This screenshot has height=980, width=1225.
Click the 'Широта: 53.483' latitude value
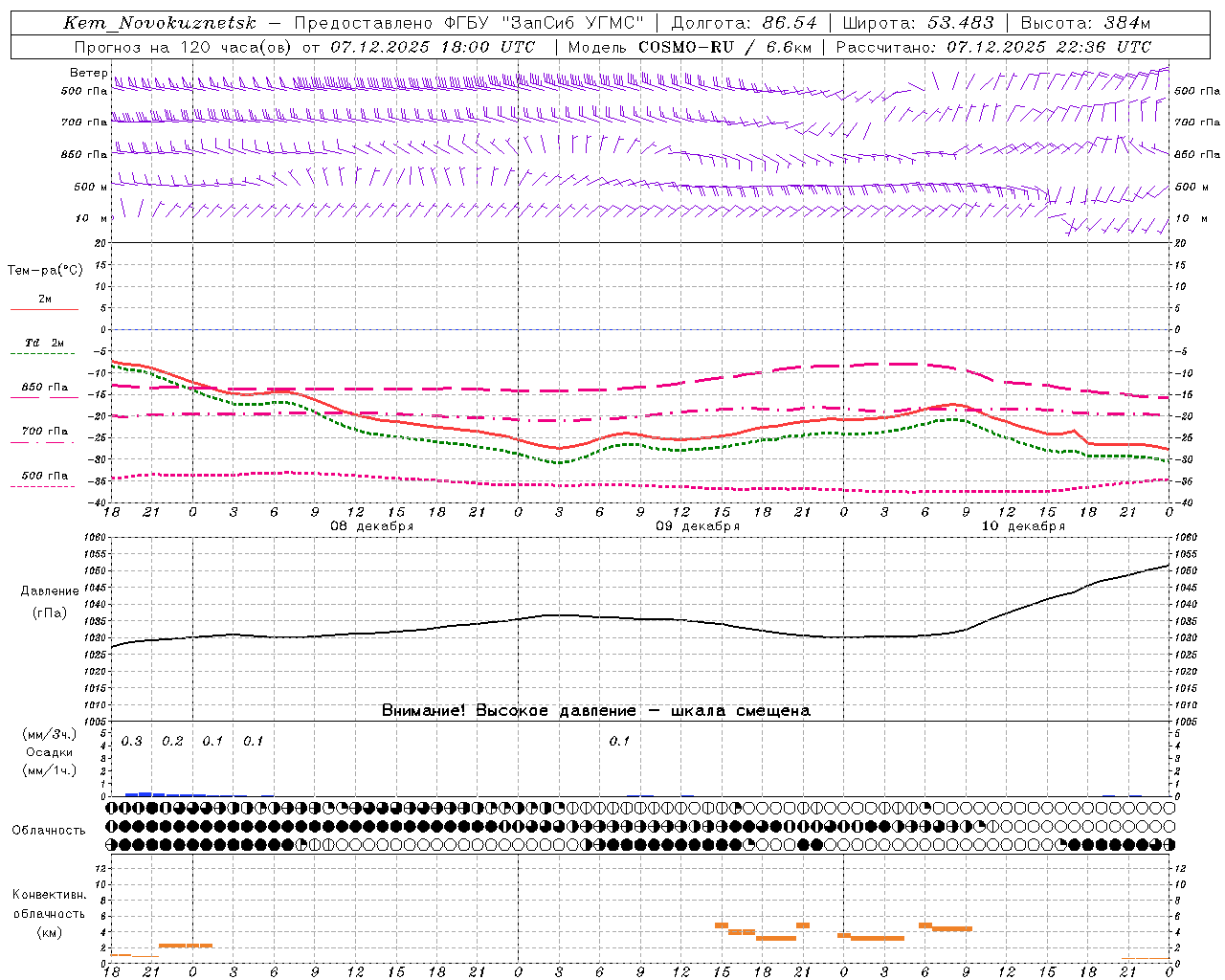click(x=918, y=23)
